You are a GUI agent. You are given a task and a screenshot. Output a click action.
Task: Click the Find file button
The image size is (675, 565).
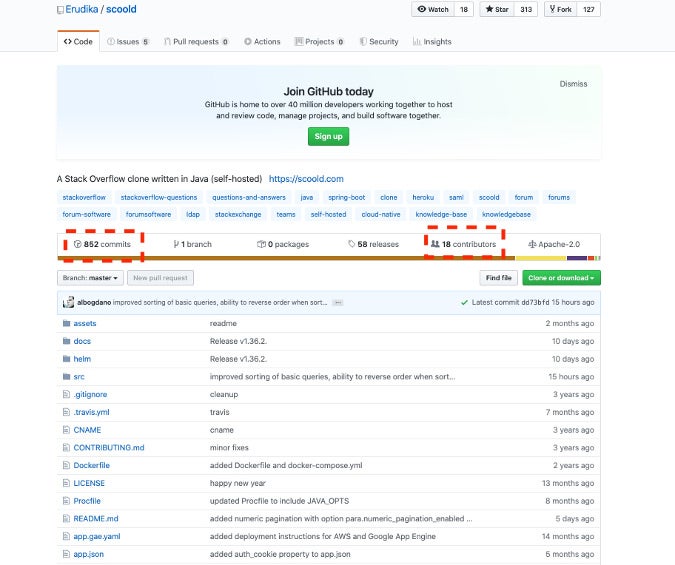click(499, 278)
